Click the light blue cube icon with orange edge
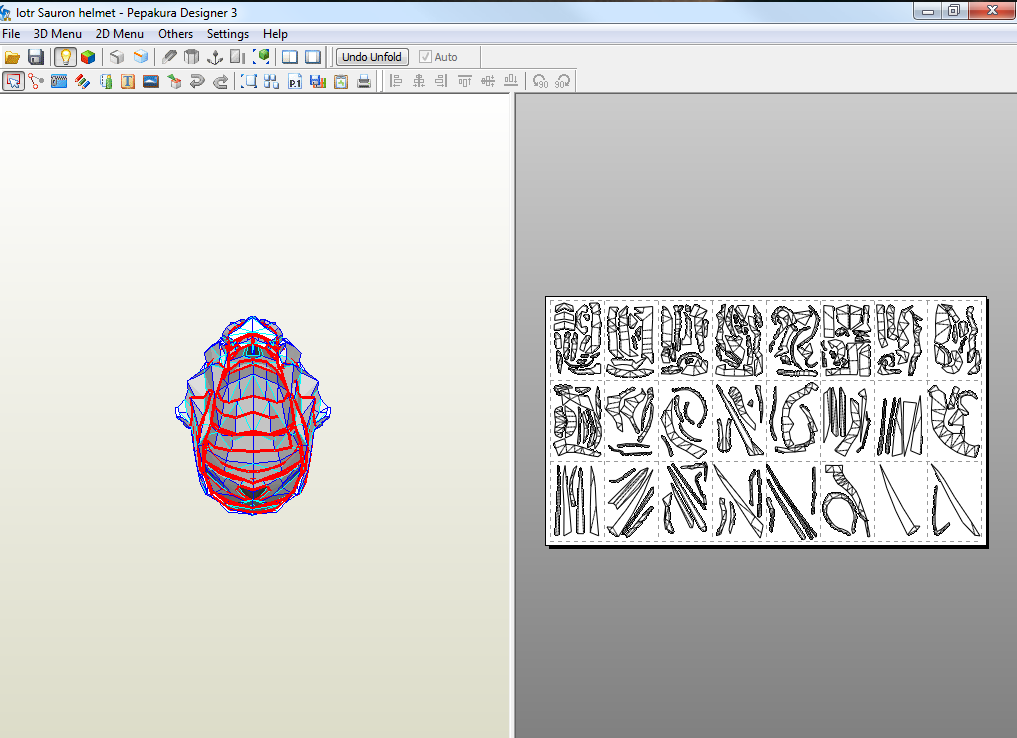The image size is (1017, 738). click(141, 57)
